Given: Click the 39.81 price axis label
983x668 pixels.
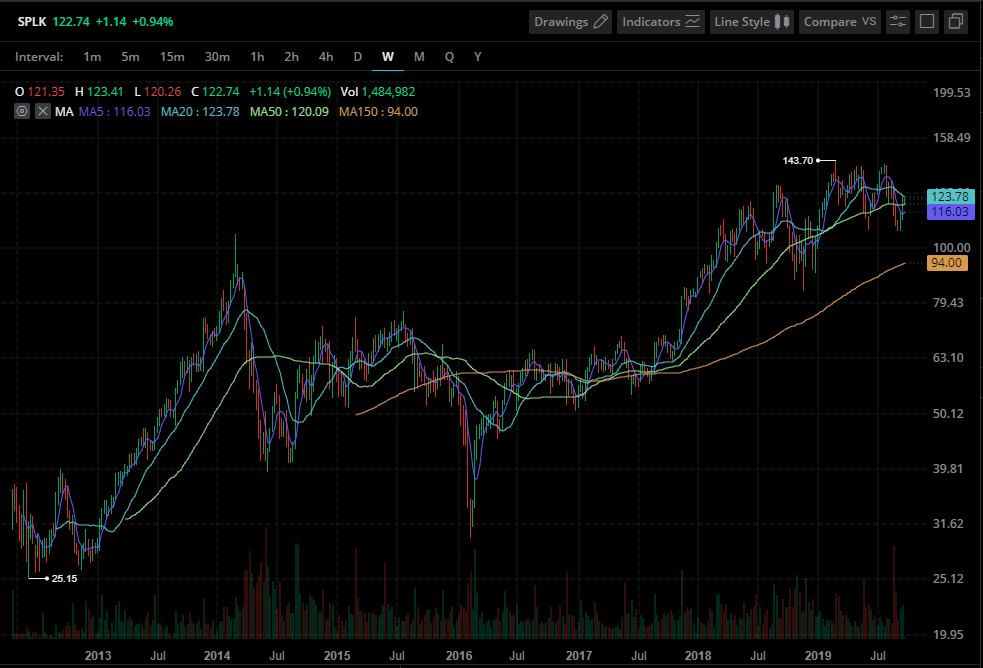Looking at the screenshot, I should coord(948,469).
